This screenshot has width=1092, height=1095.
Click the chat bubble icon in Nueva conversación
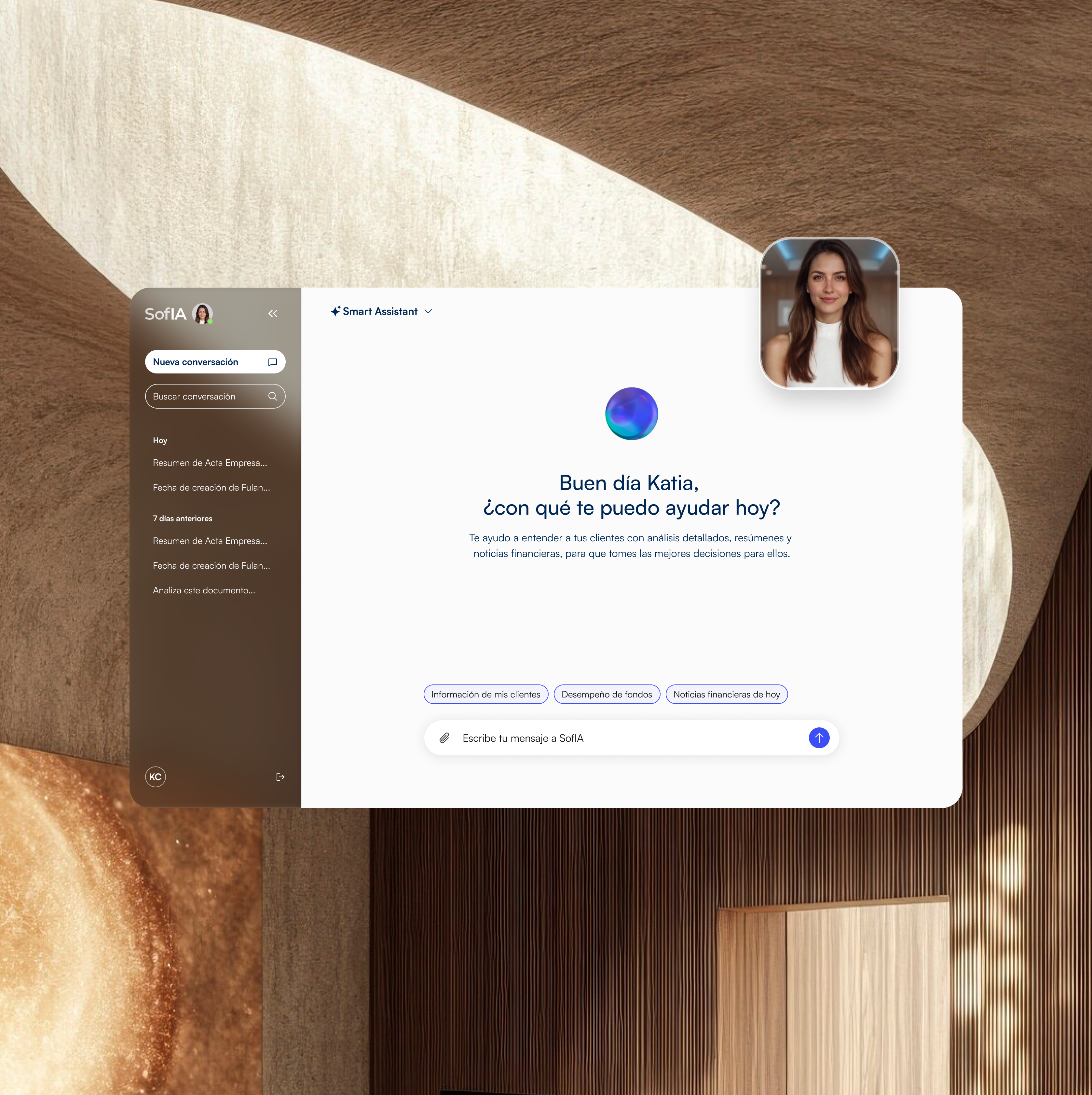click(272, 362)
